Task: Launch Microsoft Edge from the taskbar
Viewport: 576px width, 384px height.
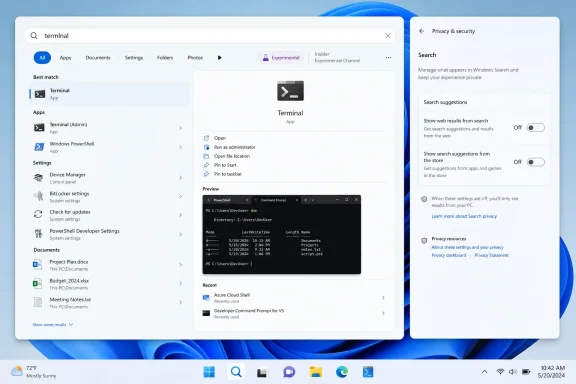Action: [x=342, y=372]
